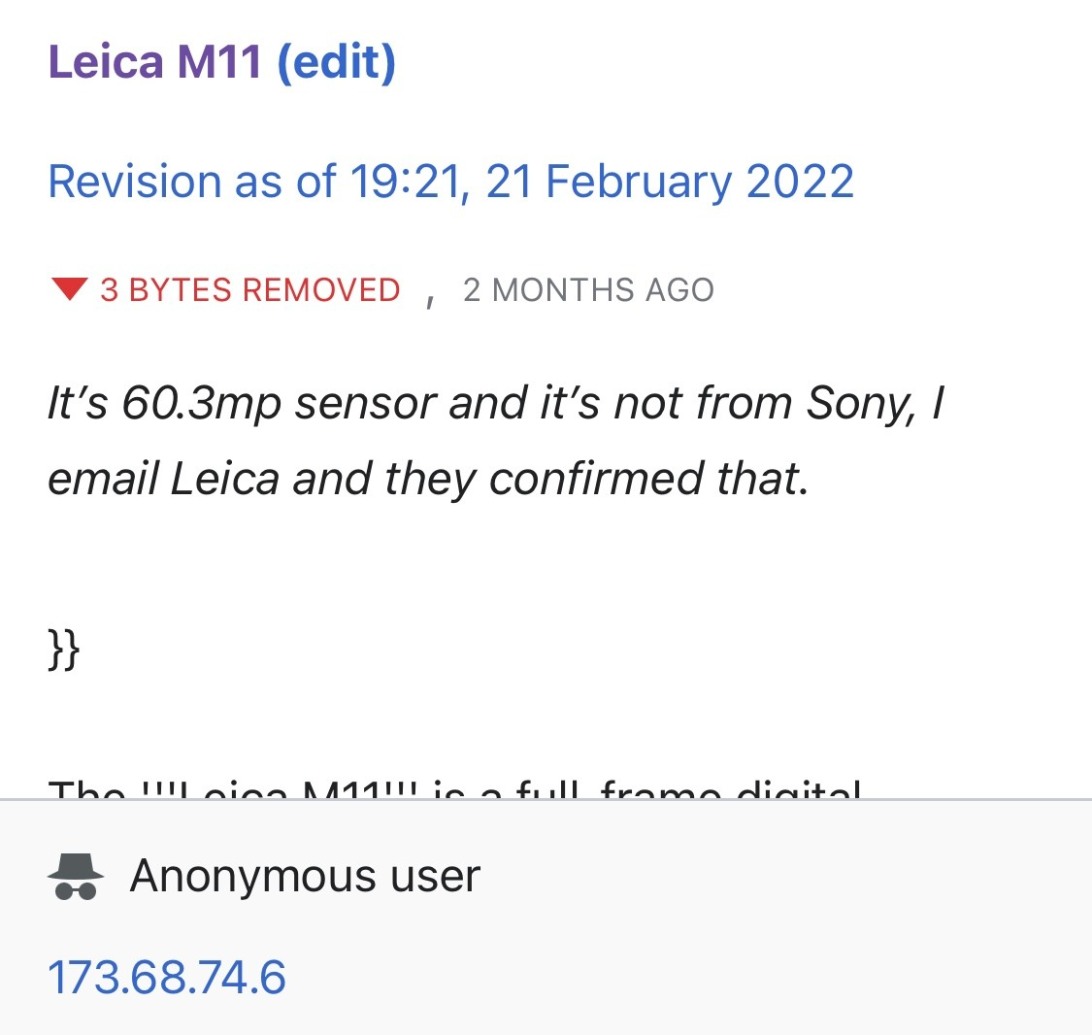Click the red bytes-removed triangle icon
Viewport: 1092px width, 1035px height.
70,291
